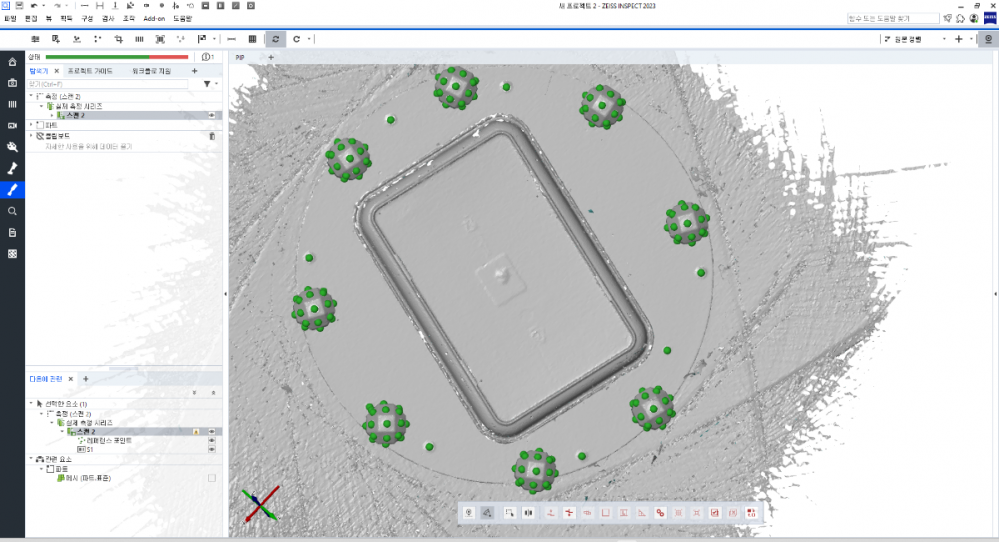Open the camera workspace in left sidebar
Image resolution: width=999 pixels, height=542 pixels.
[x=12, y=83]
